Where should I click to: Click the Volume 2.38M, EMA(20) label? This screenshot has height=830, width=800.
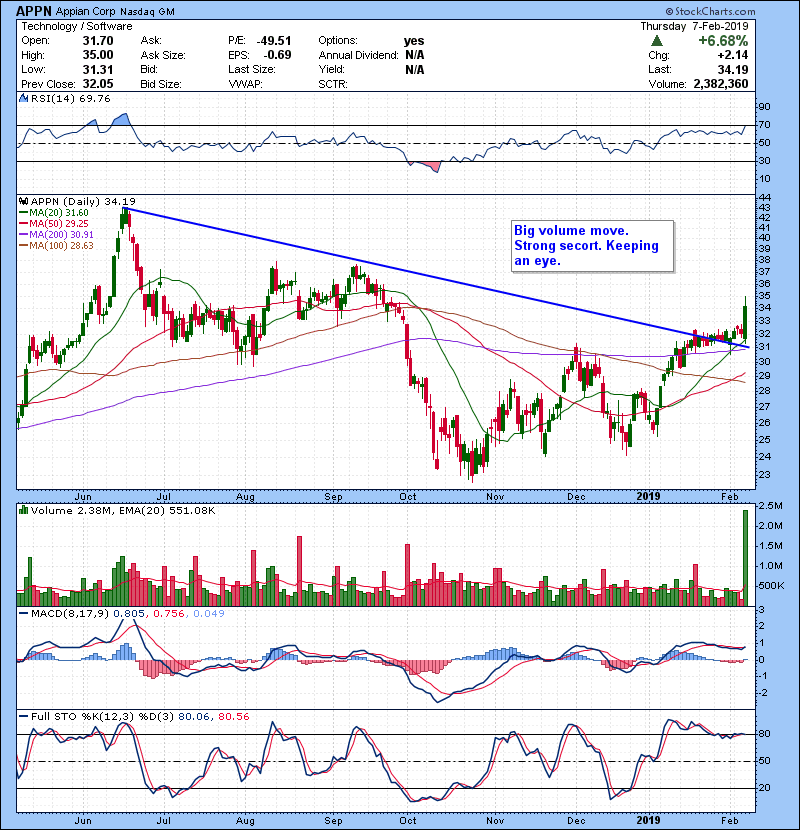pyautogui.click(x=123, y=510)
